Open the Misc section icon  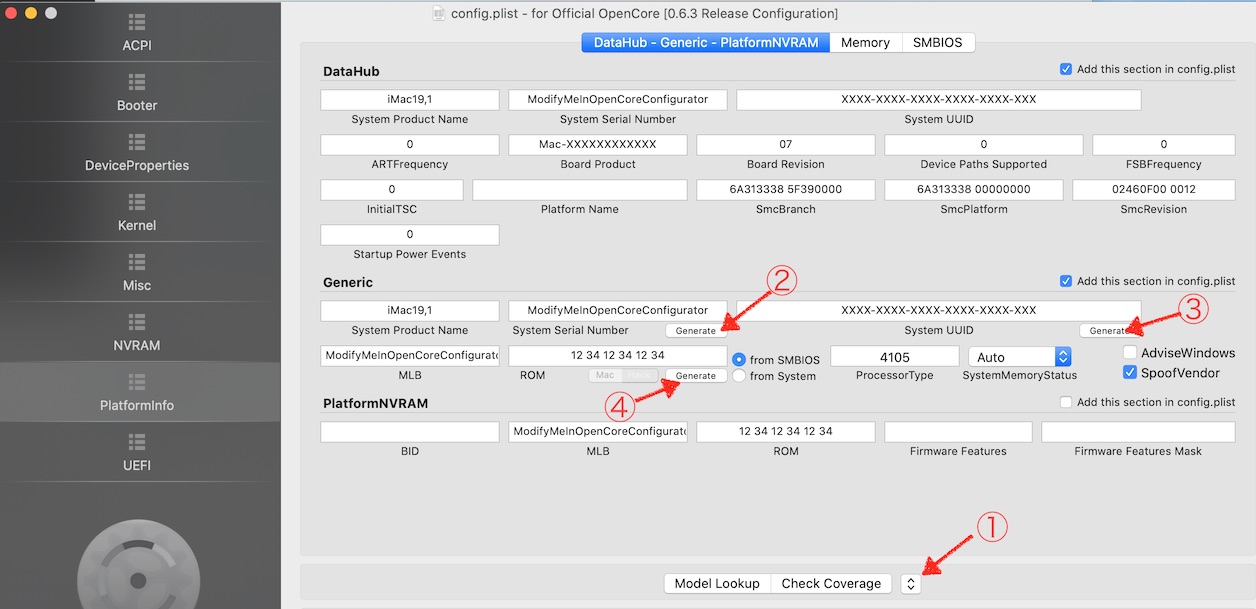137,261
